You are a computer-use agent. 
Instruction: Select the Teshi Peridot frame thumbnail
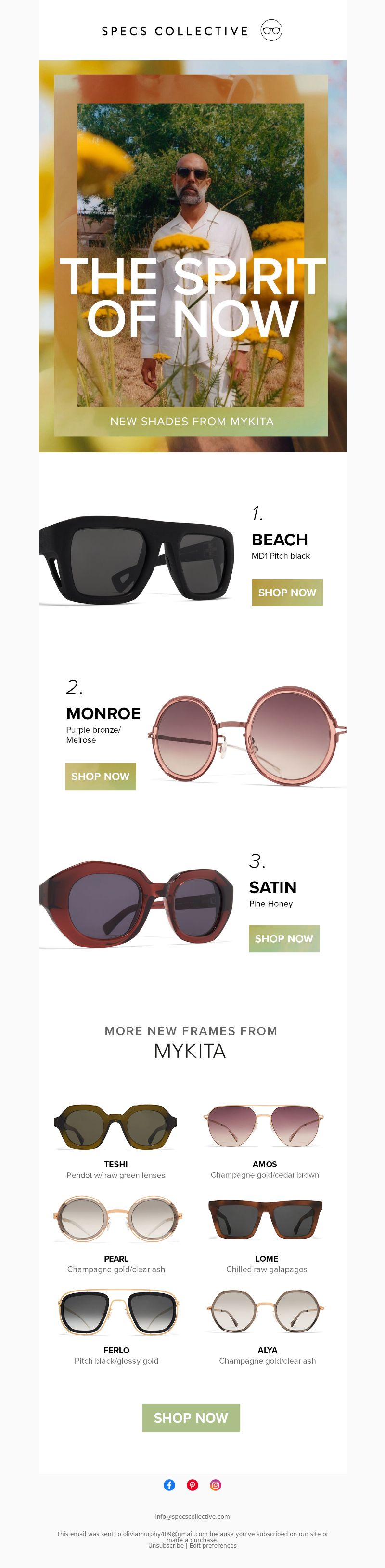pyautogui.click(x=115, y=1126)
